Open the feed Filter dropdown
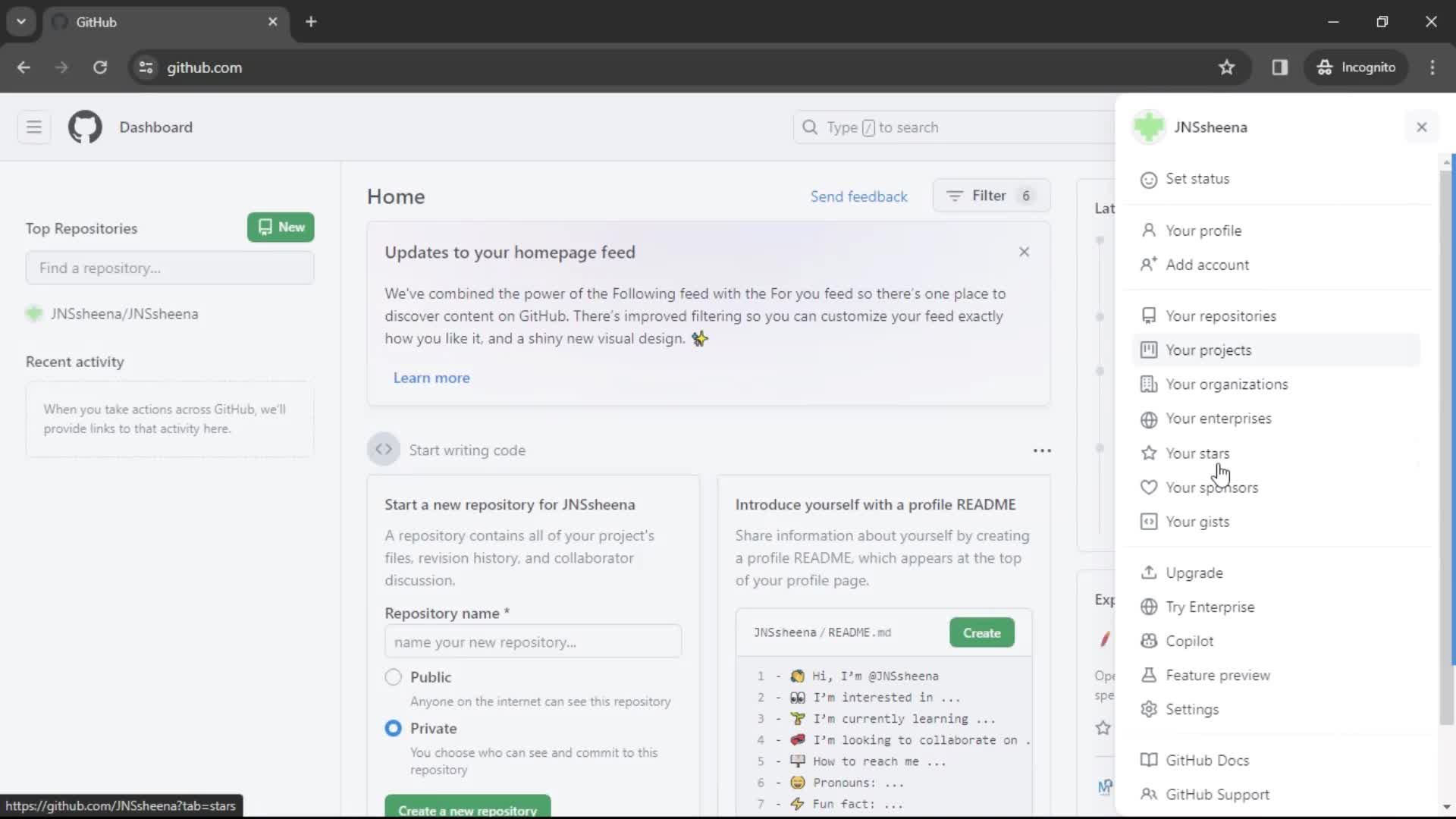This screenshot has height=819, width=1456. tap(990, 196)
